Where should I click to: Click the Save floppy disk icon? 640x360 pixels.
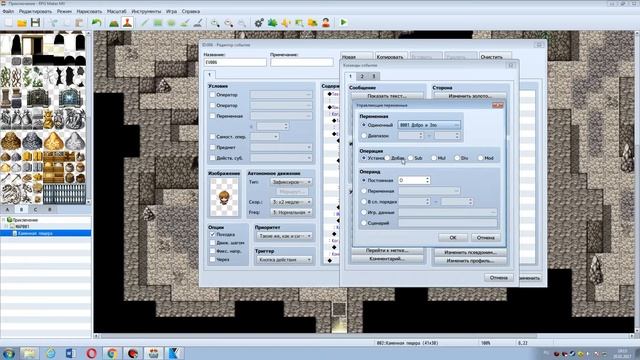pyautogui.click(x=36, y=23)
